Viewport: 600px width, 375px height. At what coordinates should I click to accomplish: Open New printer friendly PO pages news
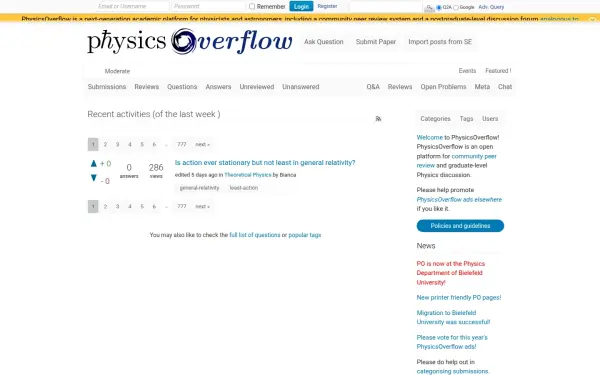point(459,297)
